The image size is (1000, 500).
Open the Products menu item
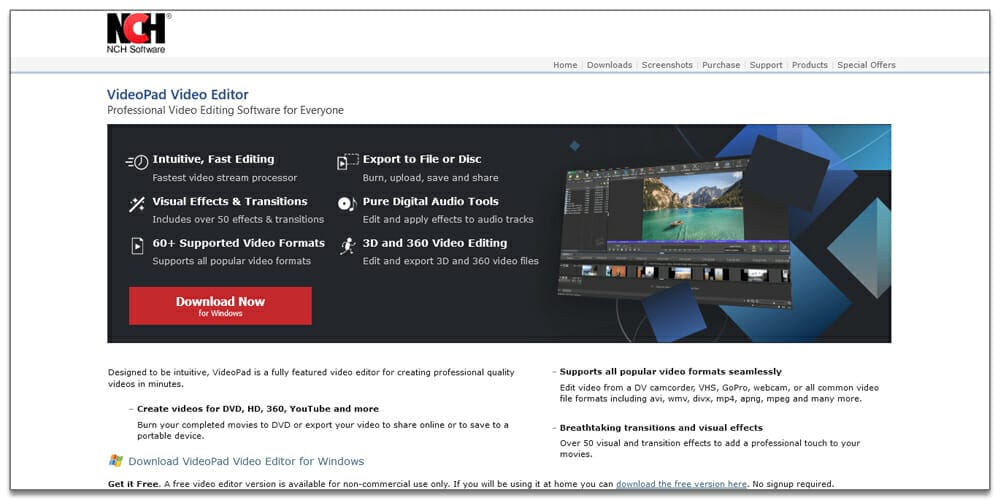coord(810,65)
